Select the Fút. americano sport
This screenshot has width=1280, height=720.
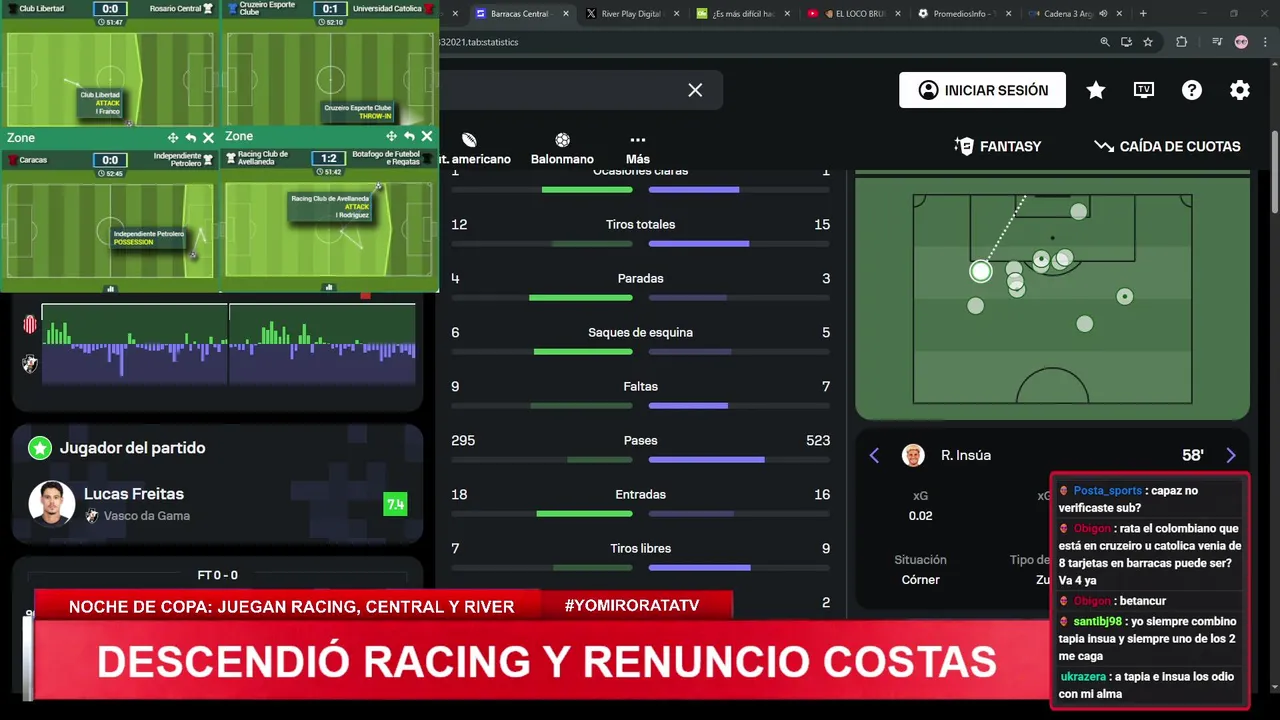474,149
